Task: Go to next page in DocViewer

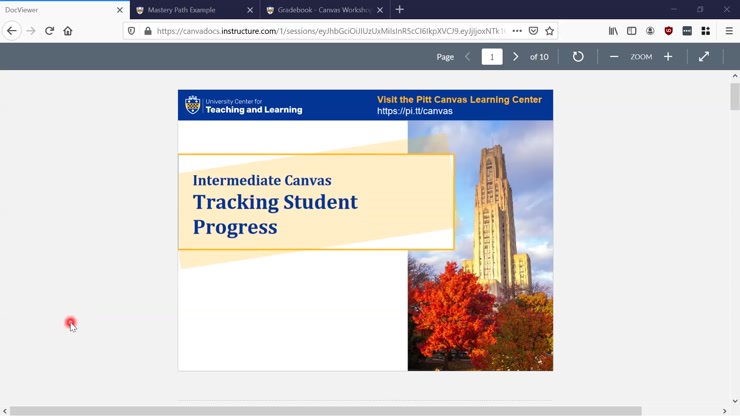Action: (515, 57)
